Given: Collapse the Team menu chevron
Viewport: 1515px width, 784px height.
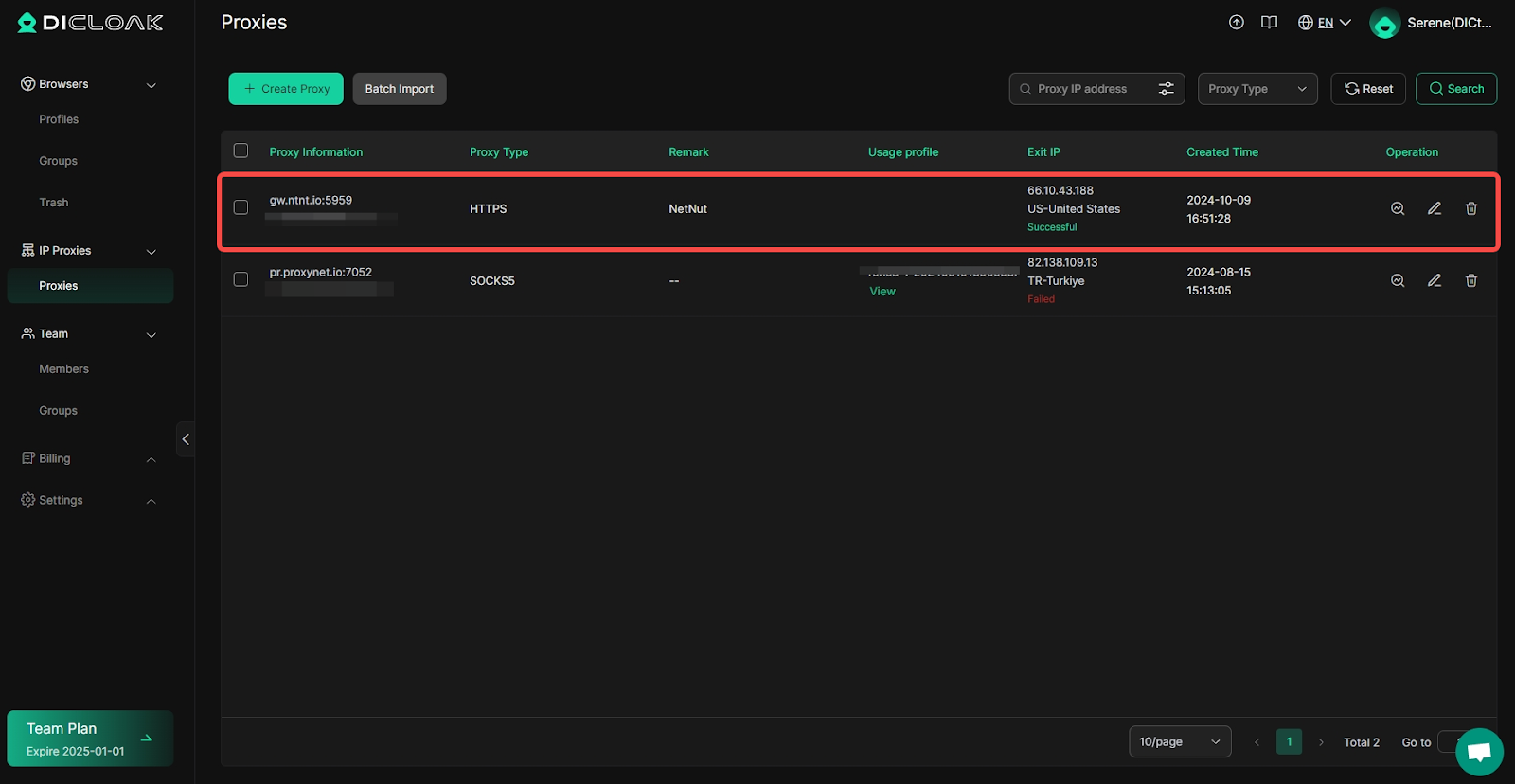Looking at the screenshot, I should [x=151, y=335].
